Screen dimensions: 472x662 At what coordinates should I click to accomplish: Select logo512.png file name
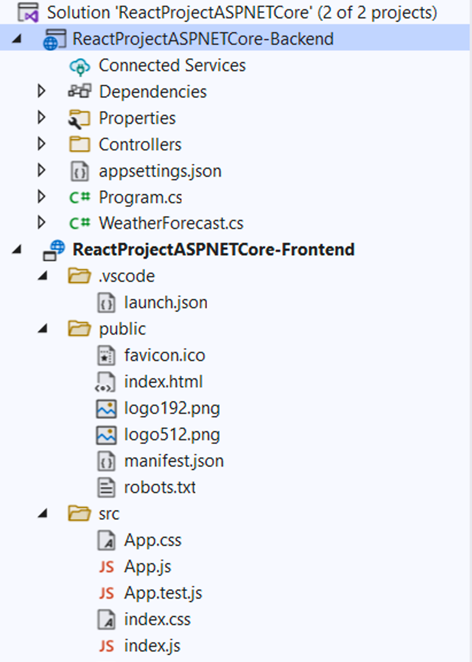(172, 435)
